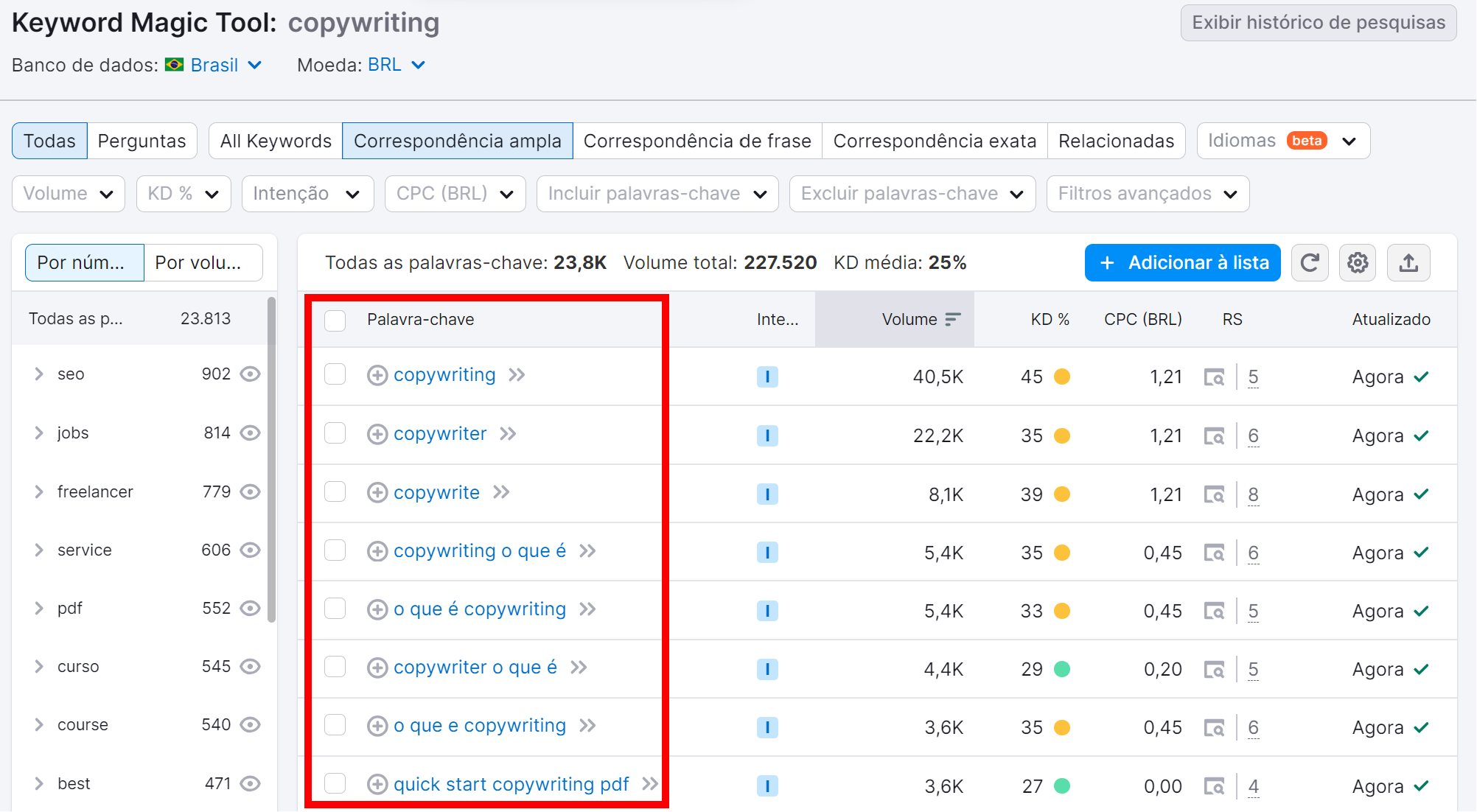This screenshot has width=1477, height=812.
Task: Tick the select-all checkbox in table header
Action: [335, 320]
